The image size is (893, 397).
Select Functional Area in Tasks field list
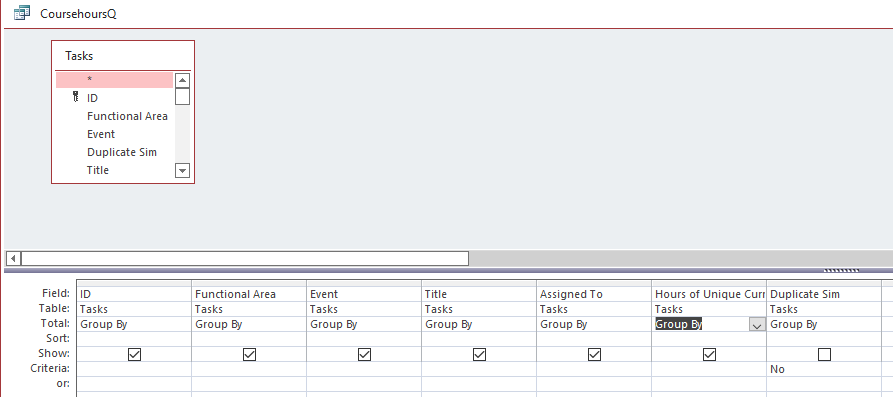tap(127, 116)
